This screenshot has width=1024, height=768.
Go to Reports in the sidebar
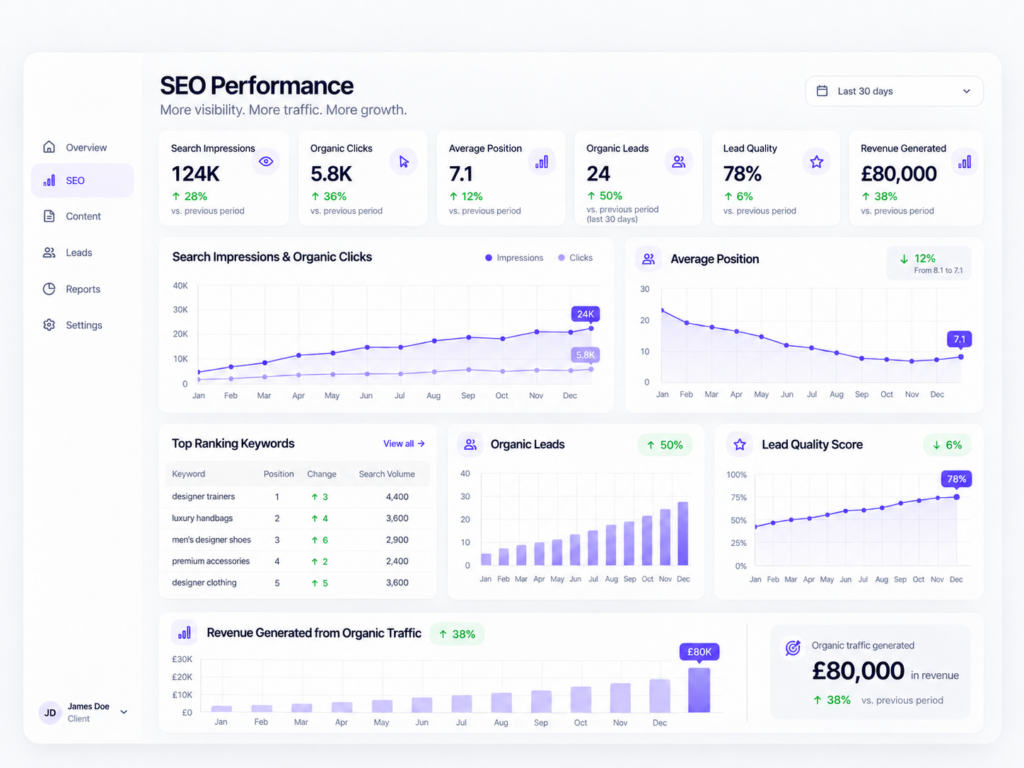(x=82, y=289)
